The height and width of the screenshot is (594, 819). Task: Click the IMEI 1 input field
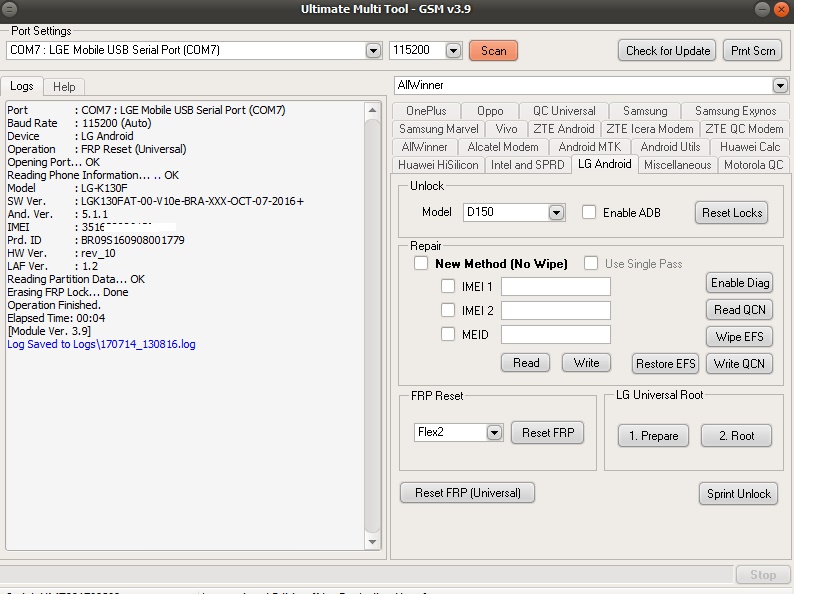(x=556, y=286)
